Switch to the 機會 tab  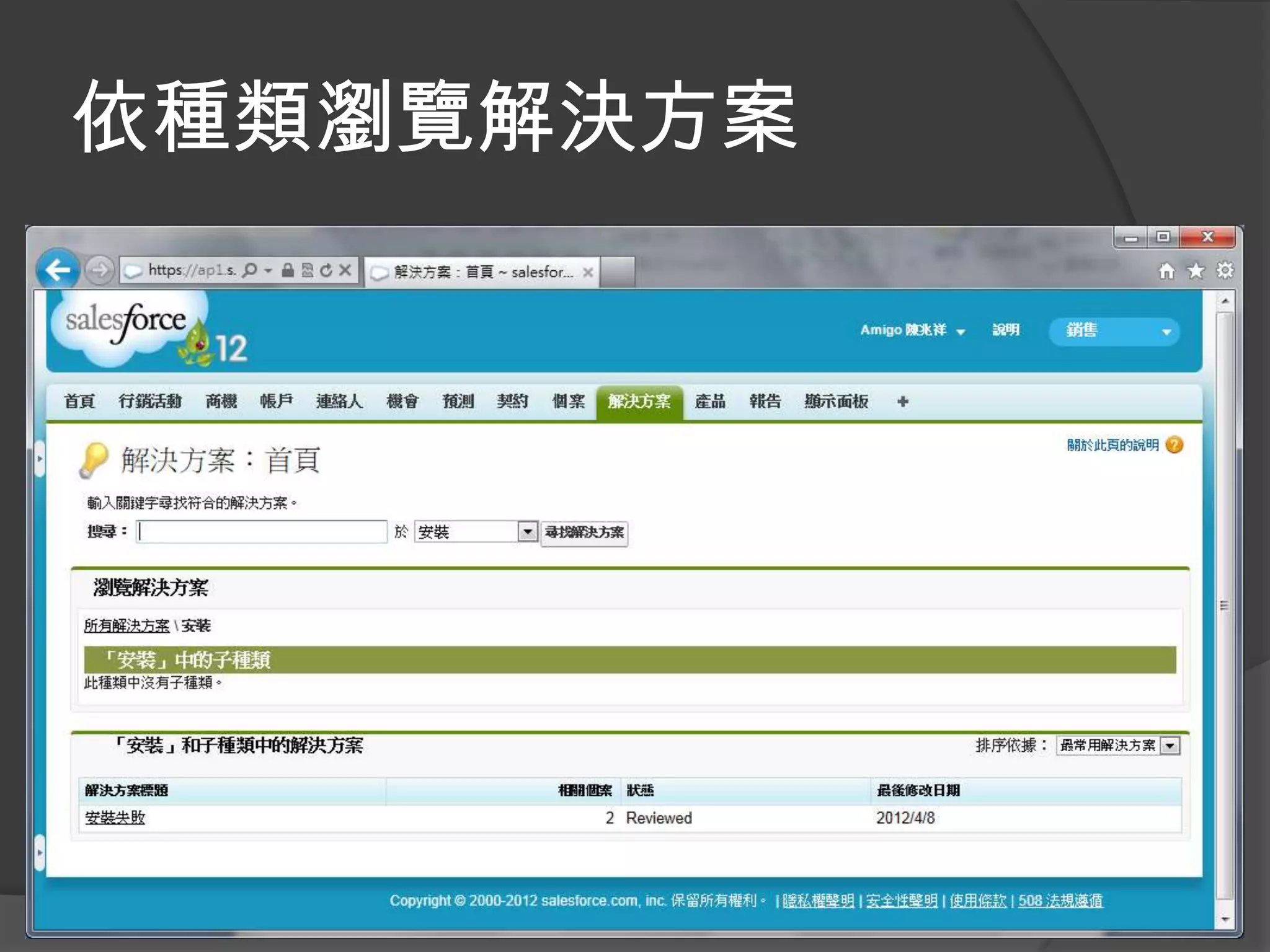coord(402,402)
